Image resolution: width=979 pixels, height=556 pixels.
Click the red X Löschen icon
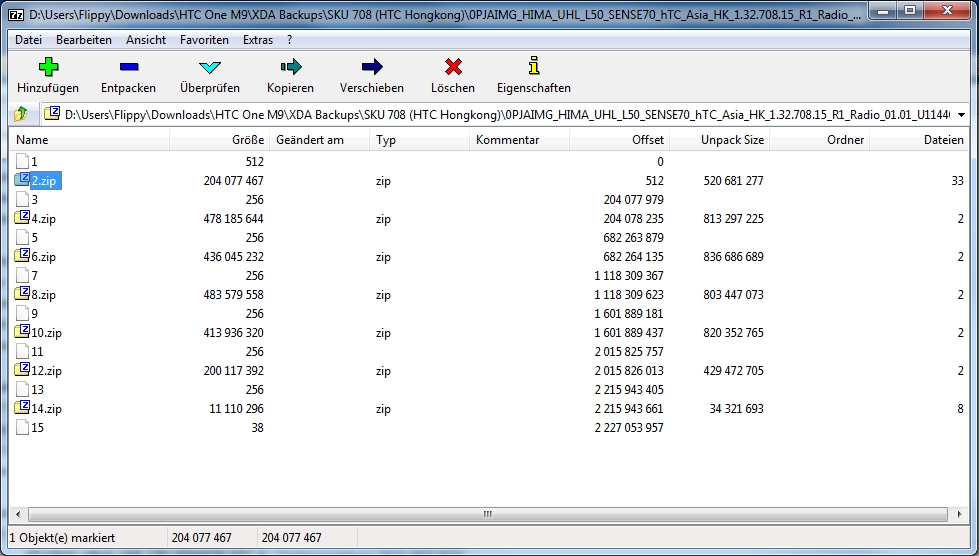[453, 67]
